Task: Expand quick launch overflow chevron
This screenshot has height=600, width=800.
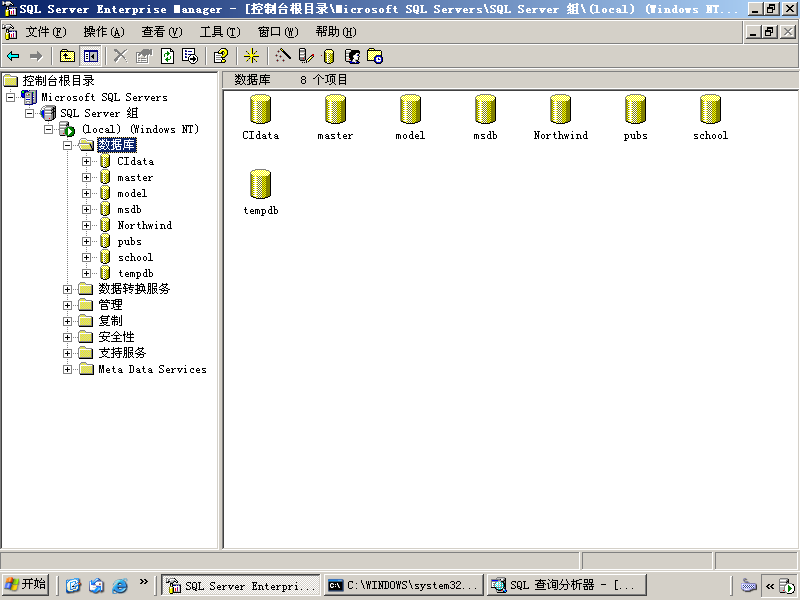Action: tap(143, 582)
